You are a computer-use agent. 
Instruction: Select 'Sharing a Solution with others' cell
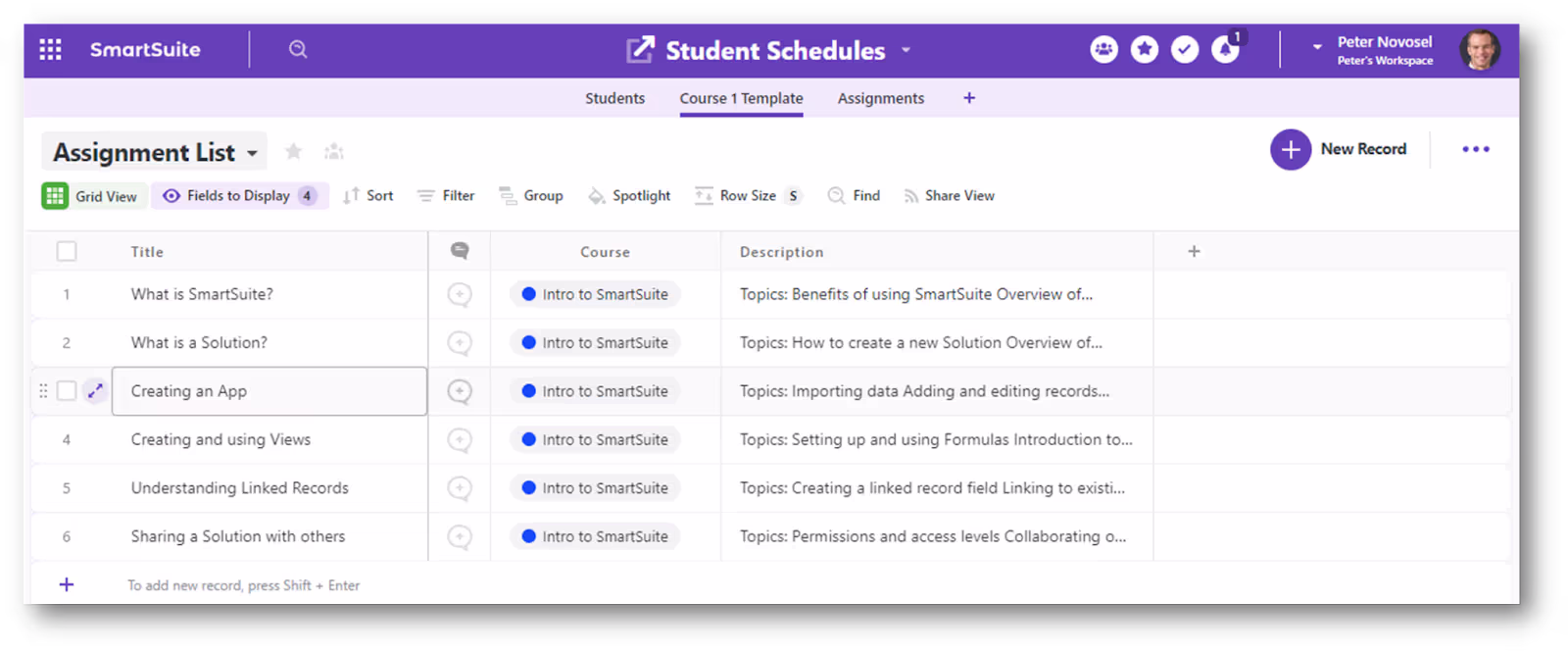click(x=269, y=536)
